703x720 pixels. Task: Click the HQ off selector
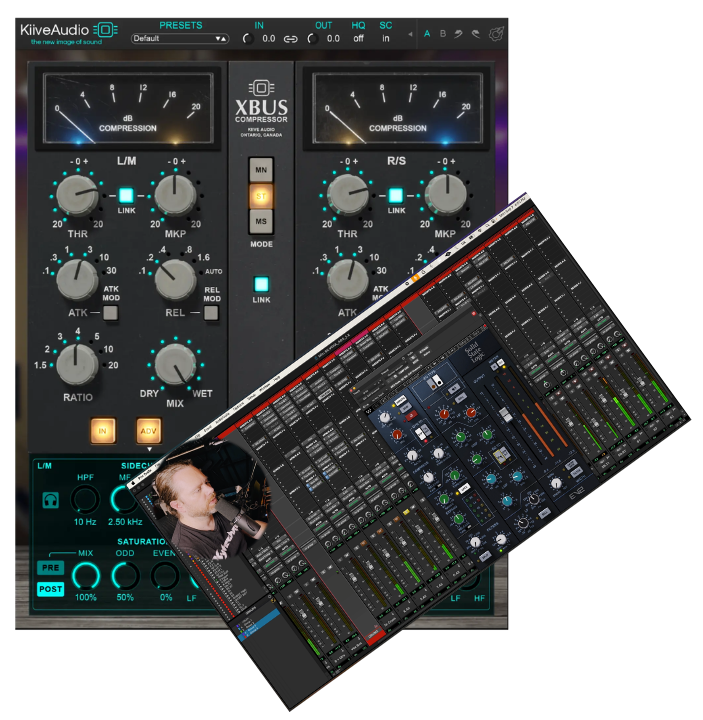358,39
